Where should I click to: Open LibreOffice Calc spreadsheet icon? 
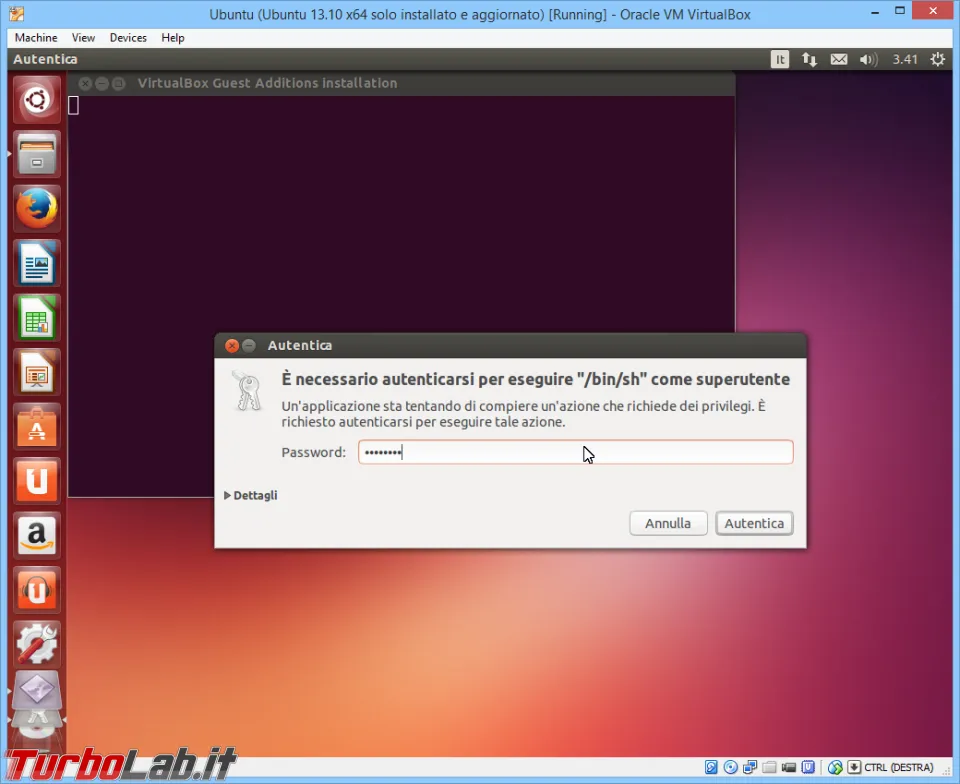(x=37, y=318)
